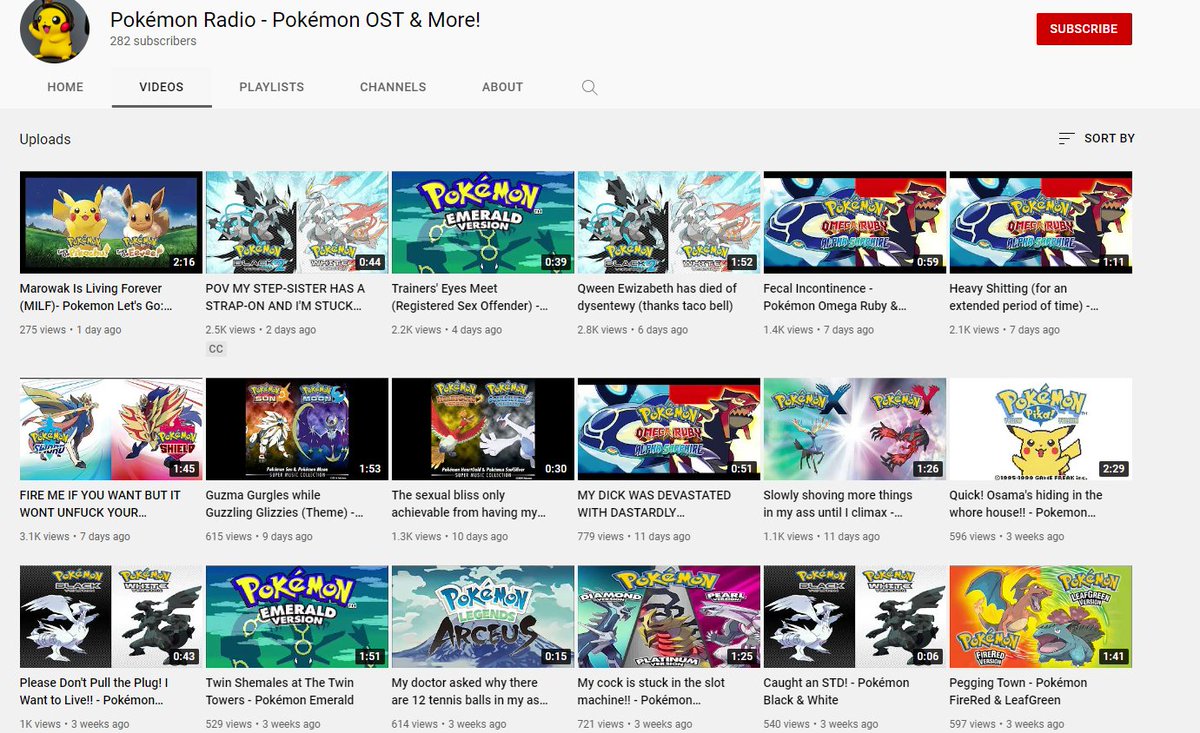The width and height of the screenshot is (1200, 733).
Task: Open the Playlists tab
Action: (271, 87)
